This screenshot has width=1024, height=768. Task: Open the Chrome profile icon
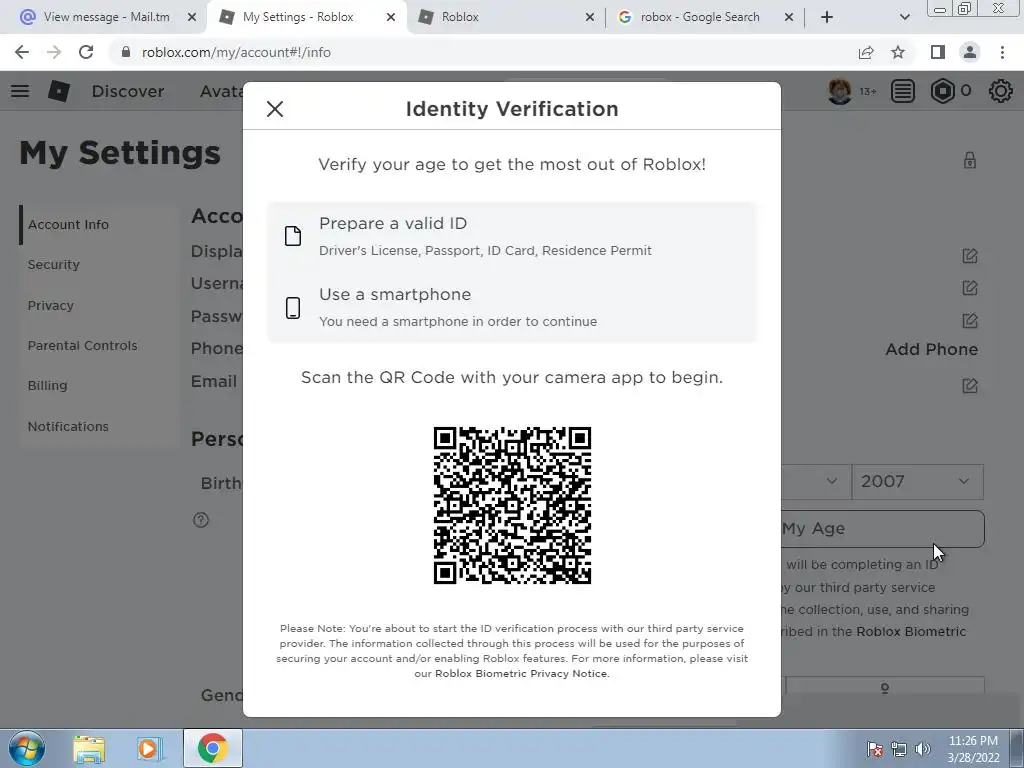pos(970,52)
